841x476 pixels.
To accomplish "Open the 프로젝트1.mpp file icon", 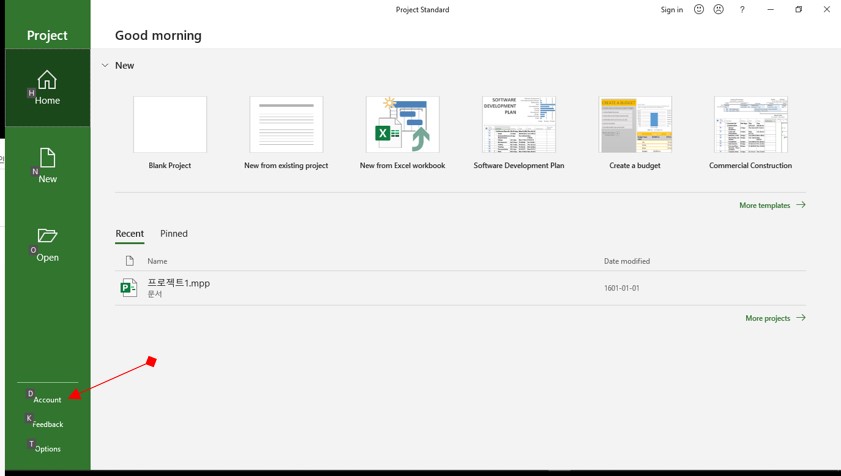I will [x=129, y=288].
